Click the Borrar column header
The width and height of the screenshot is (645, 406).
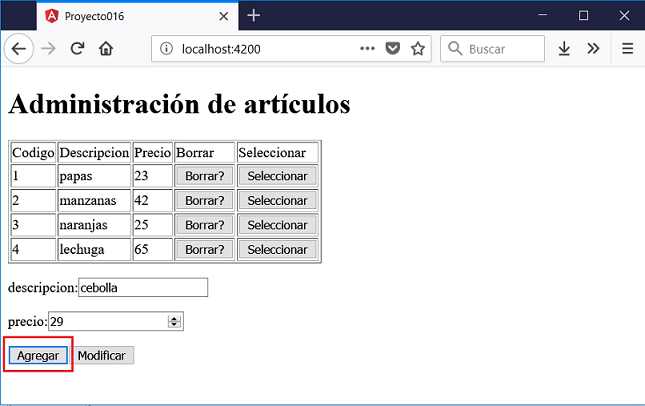(204, 153)
